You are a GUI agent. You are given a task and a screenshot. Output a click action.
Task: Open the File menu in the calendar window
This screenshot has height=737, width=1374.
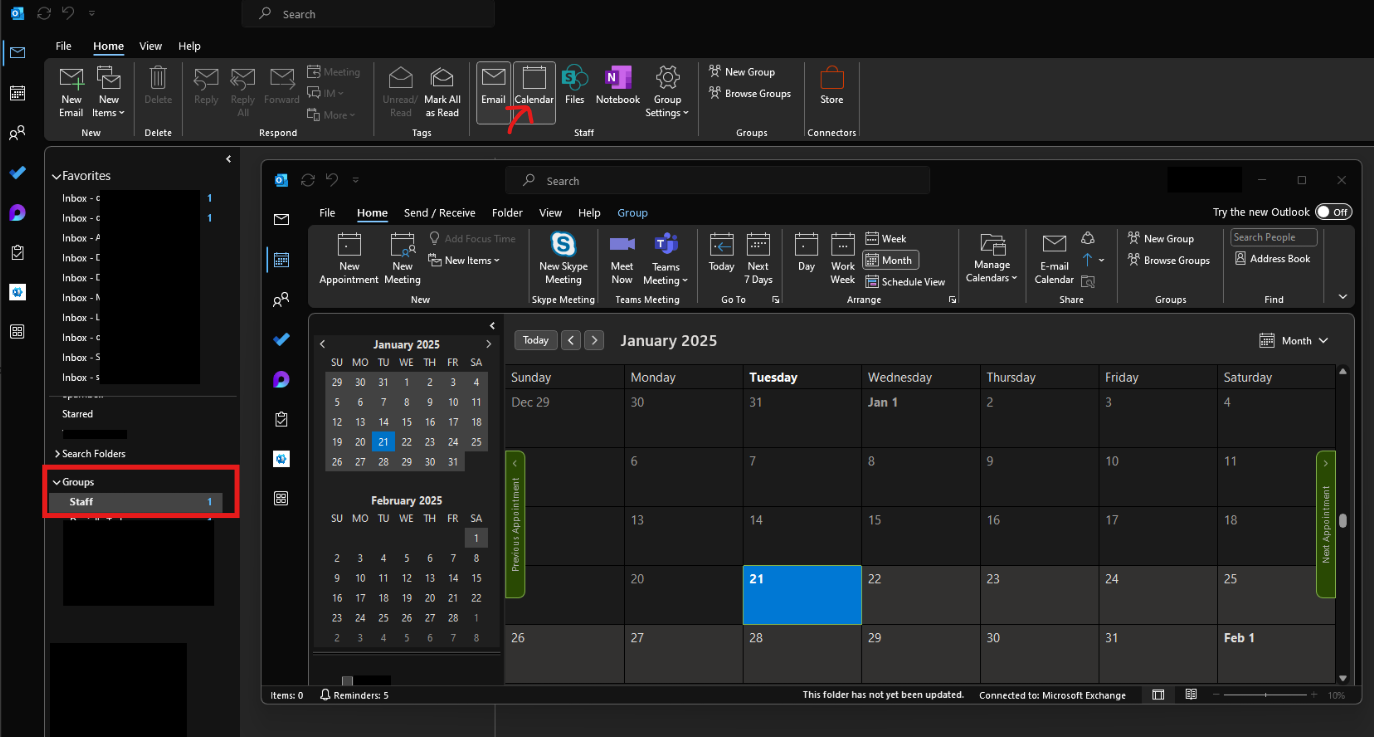[326, 213]
